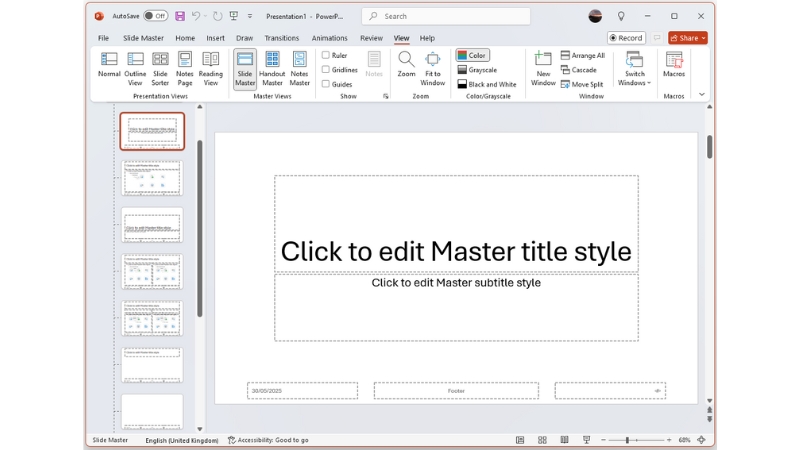
Task: Open Undo history dropdown arrow
Action: point(205,16)
